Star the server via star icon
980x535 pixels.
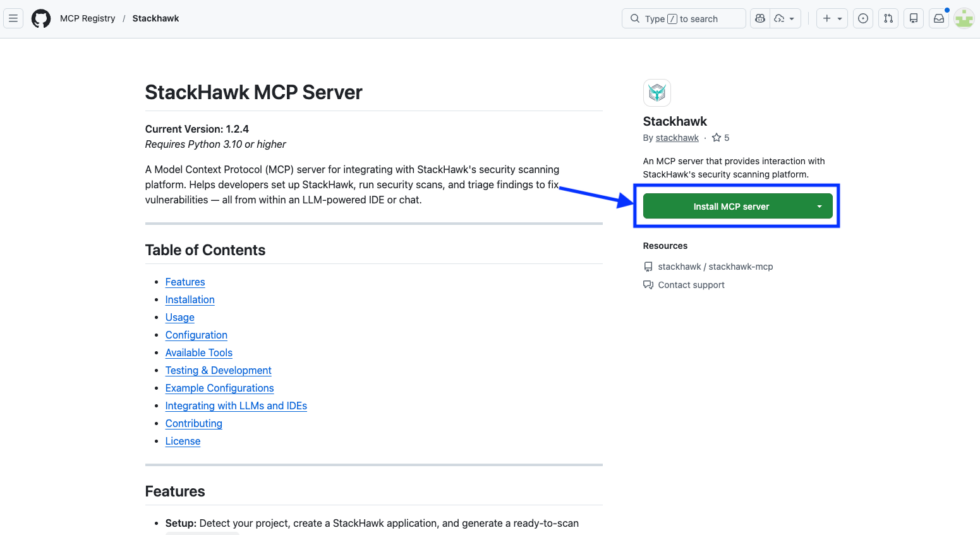click(x=716, y=138)
